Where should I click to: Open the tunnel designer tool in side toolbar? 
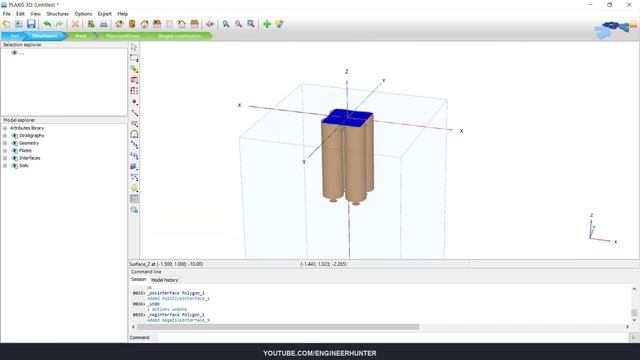134,134
